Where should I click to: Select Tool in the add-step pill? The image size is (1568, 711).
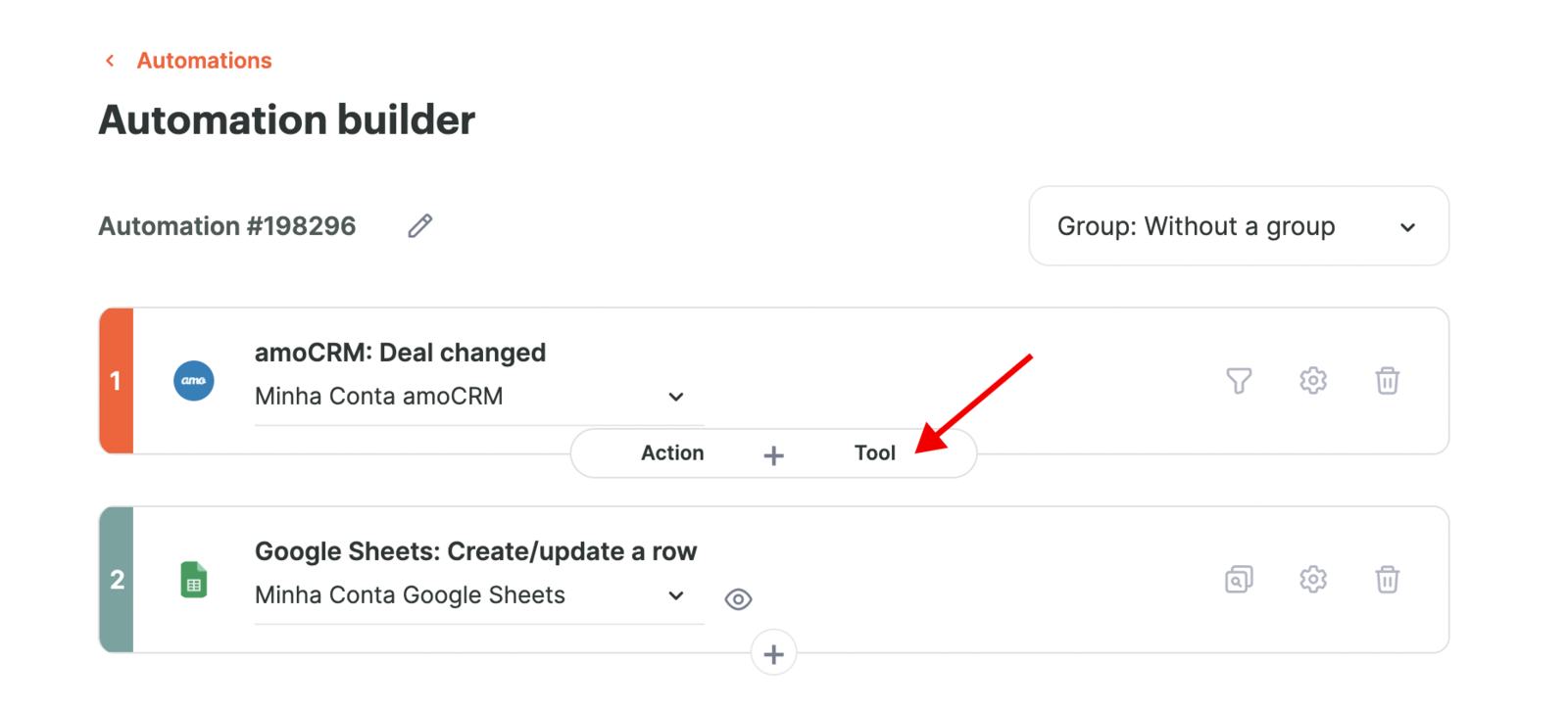tap(875, 452)
